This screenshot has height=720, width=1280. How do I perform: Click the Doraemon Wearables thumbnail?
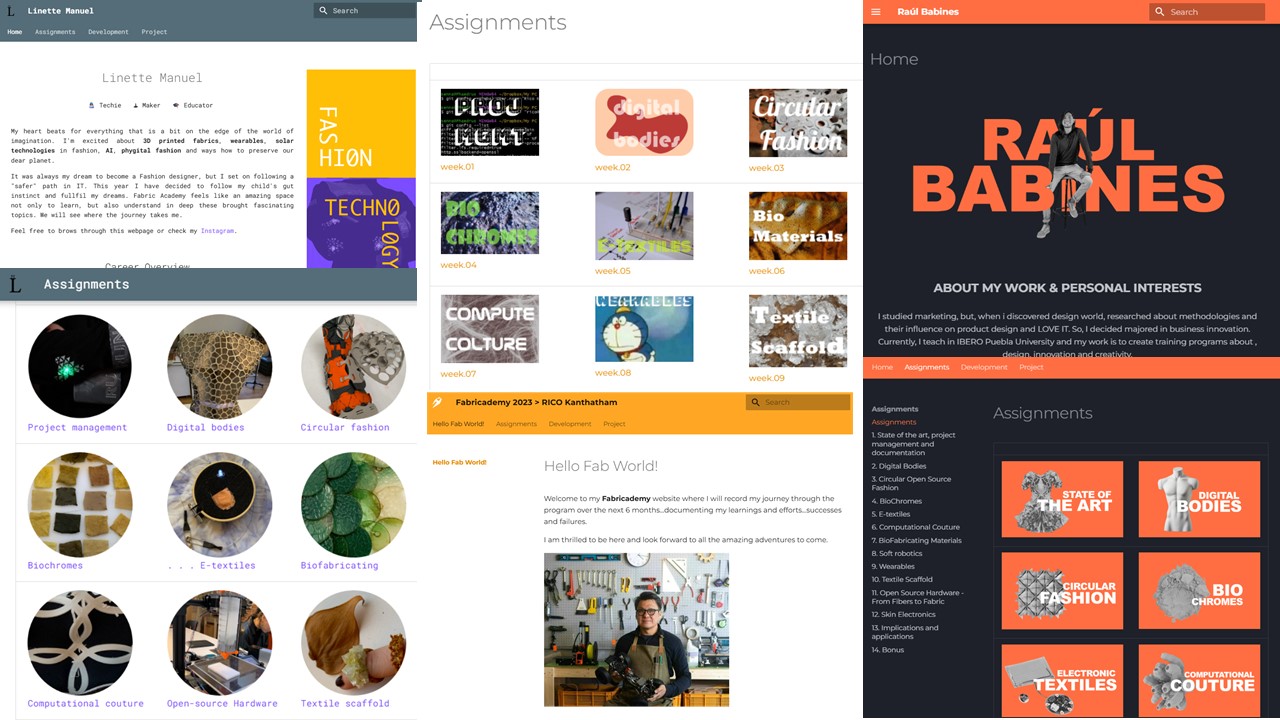click(644, 329)
